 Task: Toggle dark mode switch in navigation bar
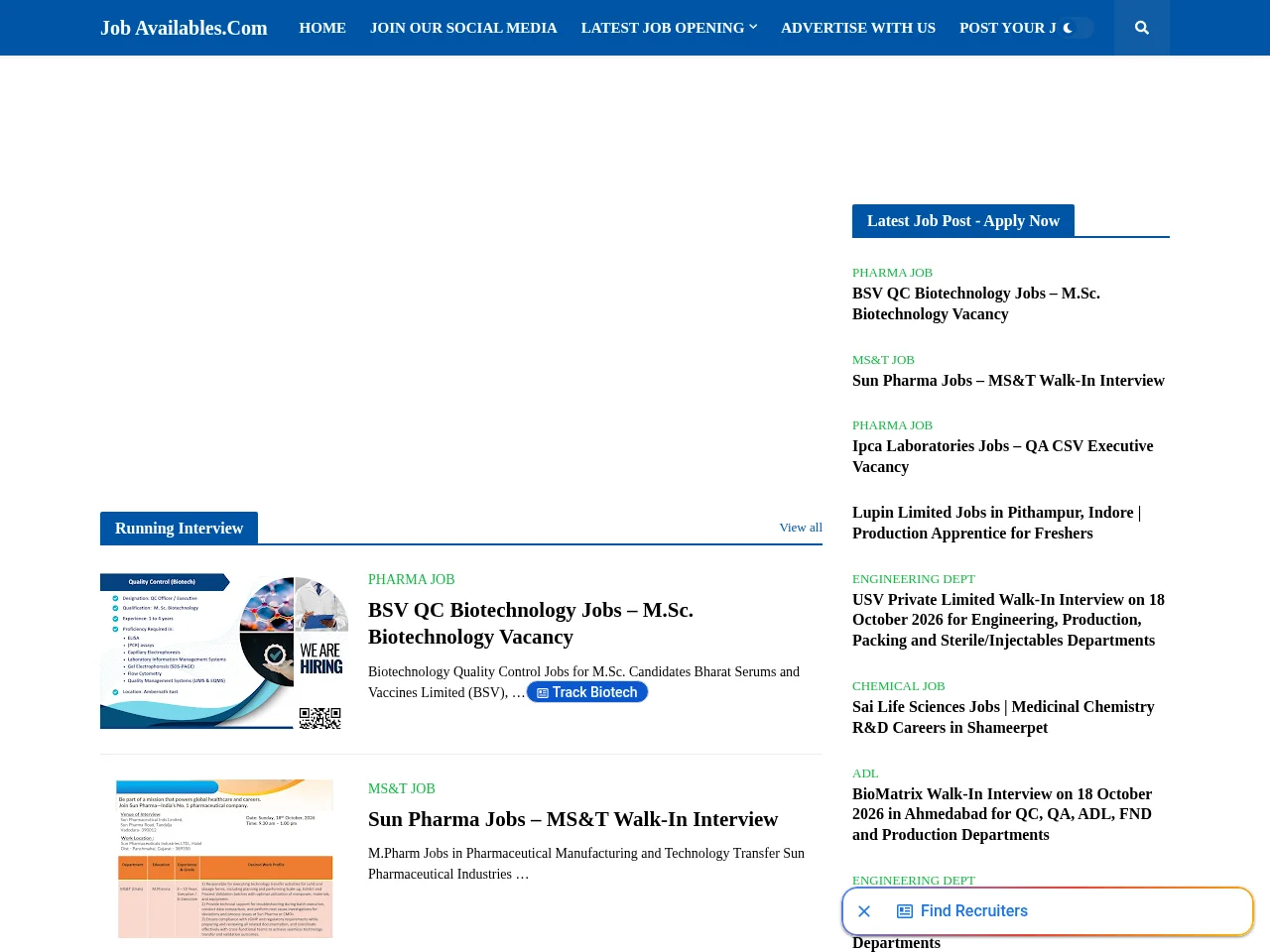(1078, 28)
